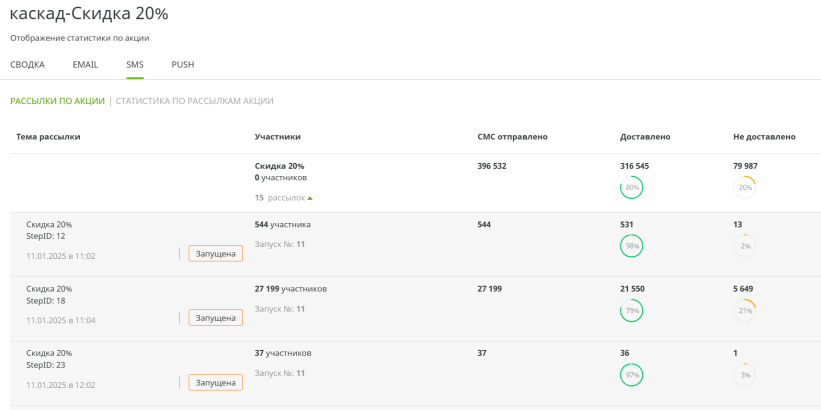The image size is (821, 410).
Task: Open the СВОДКА tab
Action: pos(27,64)
